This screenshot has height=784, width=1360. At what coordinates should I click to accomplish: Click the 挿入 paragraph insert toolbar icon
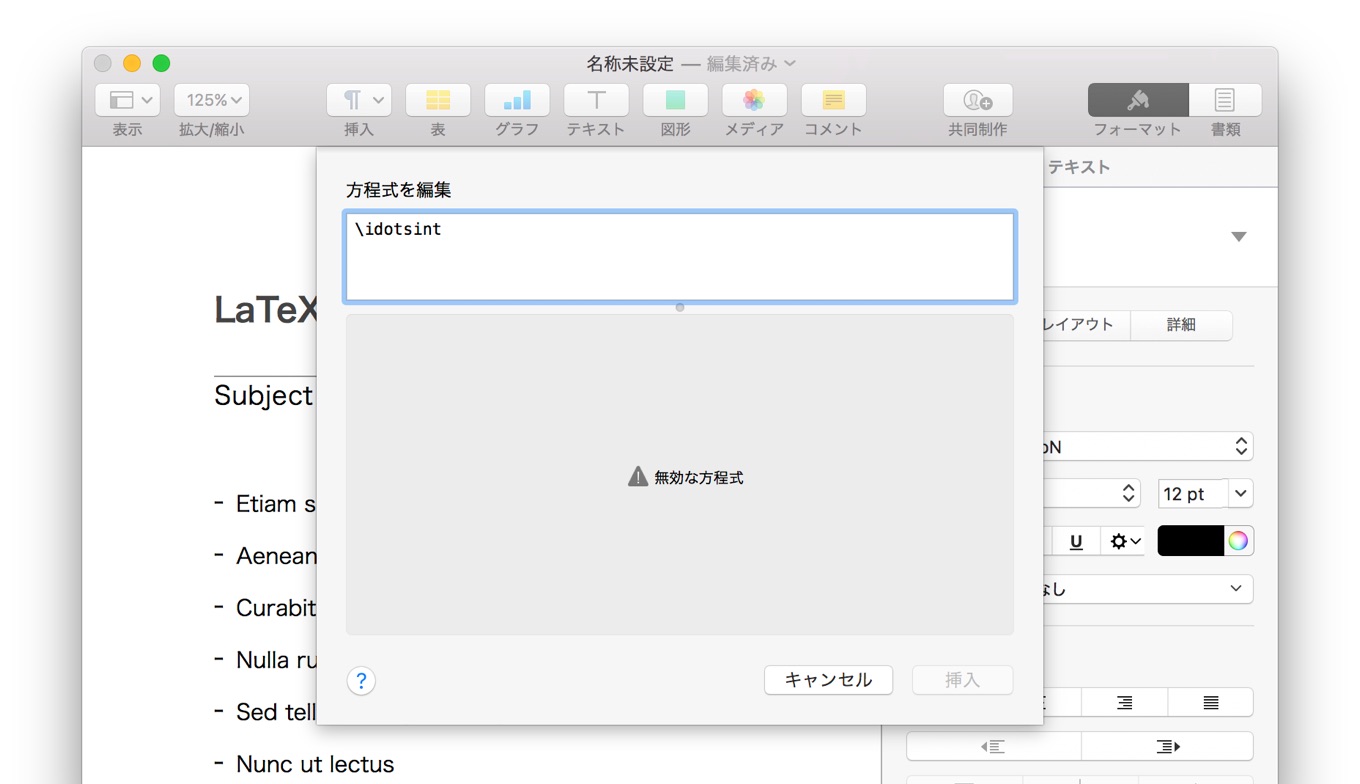358,101
